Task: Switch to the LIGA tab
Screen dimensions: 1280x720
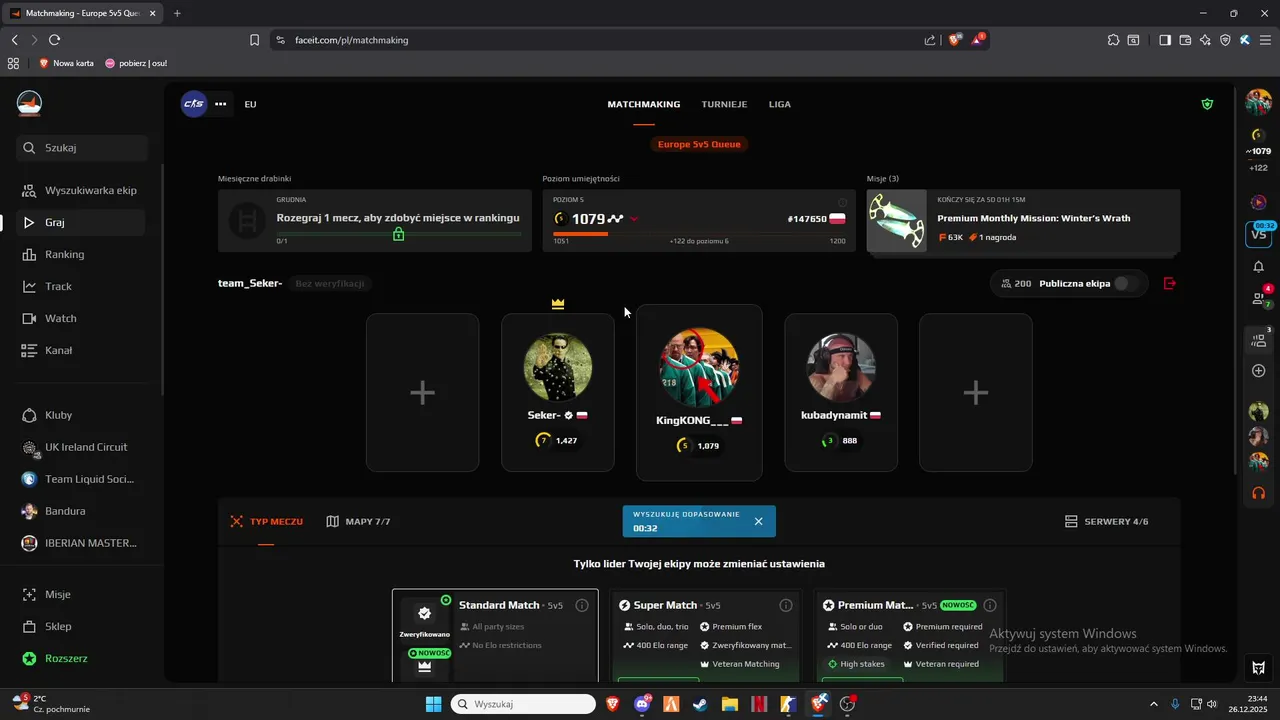Action: point(780,104)
